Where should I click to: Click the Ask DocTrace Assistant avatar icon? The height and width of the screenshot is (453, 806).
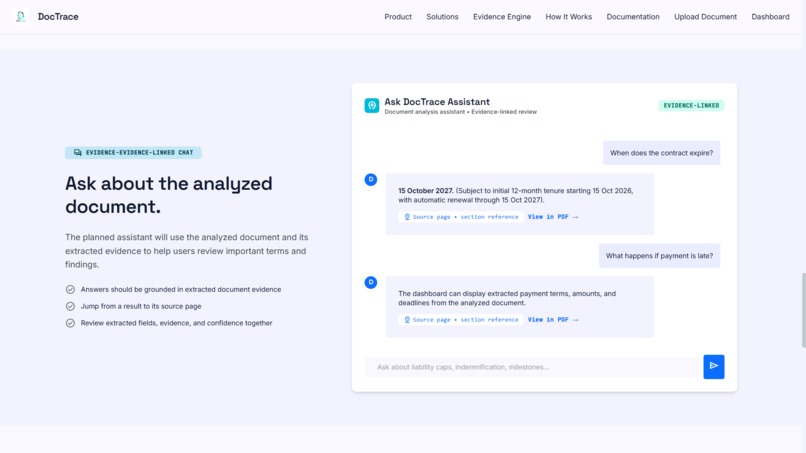[x=372, y=105]
